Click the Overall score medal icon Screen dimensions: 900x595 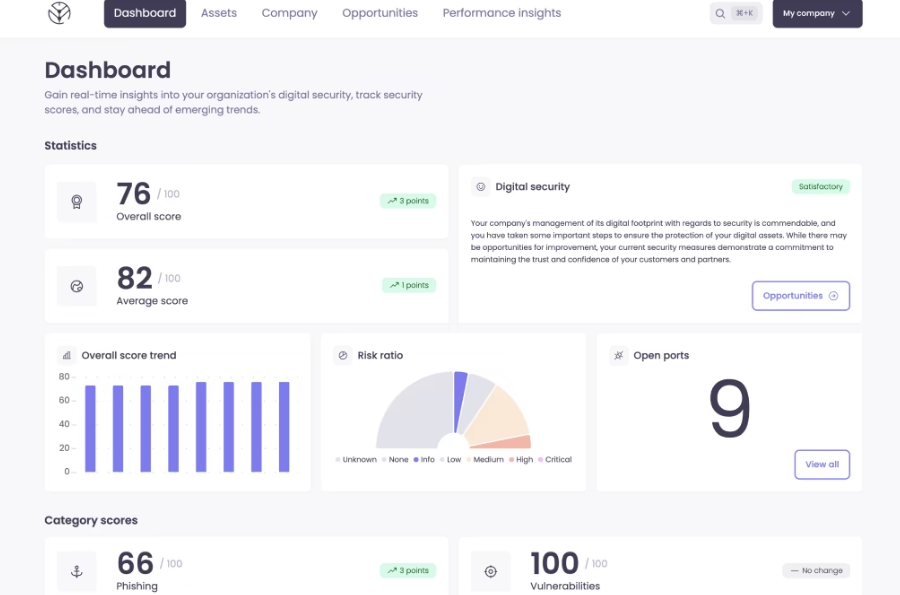(76, 201)
